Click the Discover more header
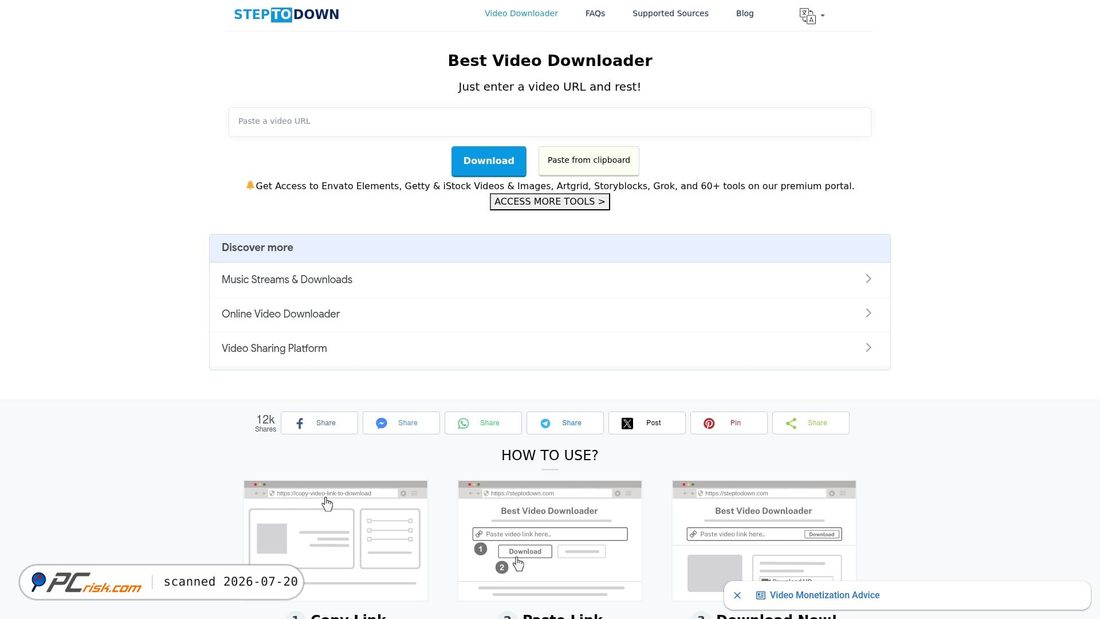 [x=549, y=248]
